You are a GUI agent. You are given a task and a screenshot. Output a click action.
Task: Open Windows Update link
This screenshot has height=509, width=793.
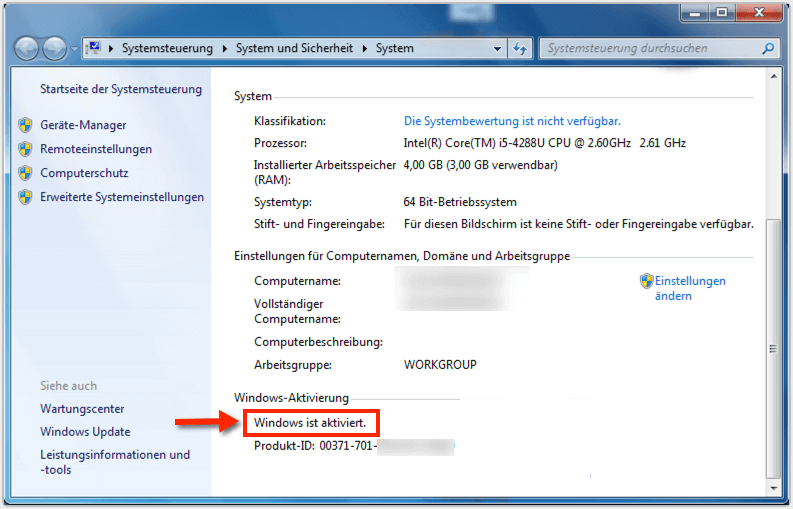click(x=85, y=432)
